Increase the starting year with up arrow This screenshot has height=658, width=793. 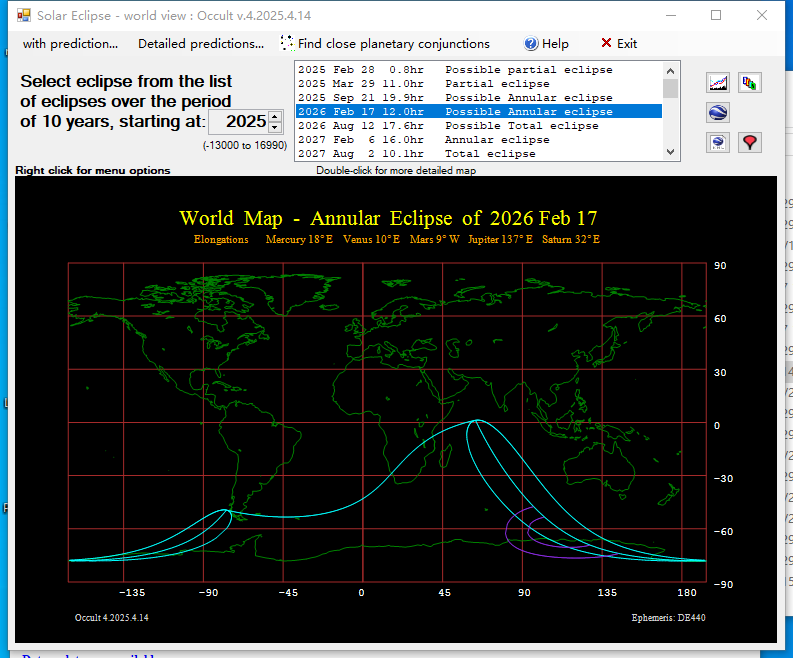point(275,117)
